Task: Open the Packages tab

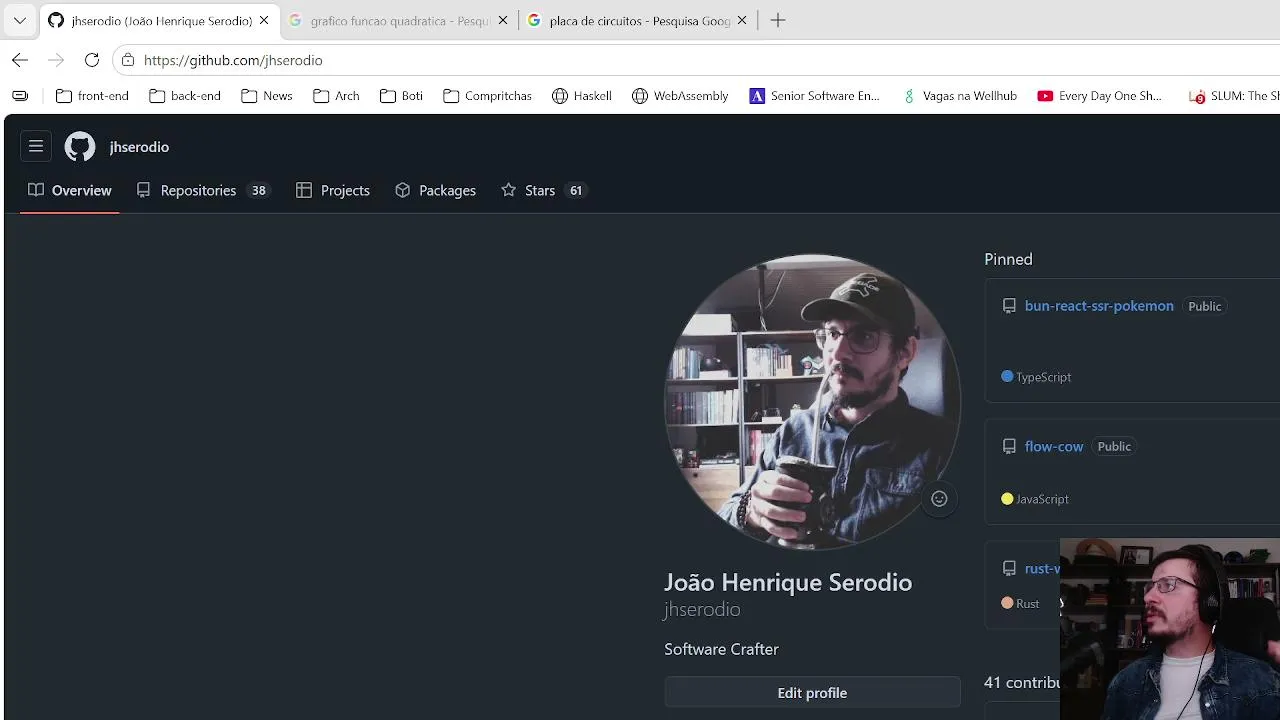Action: pos(435,190)
